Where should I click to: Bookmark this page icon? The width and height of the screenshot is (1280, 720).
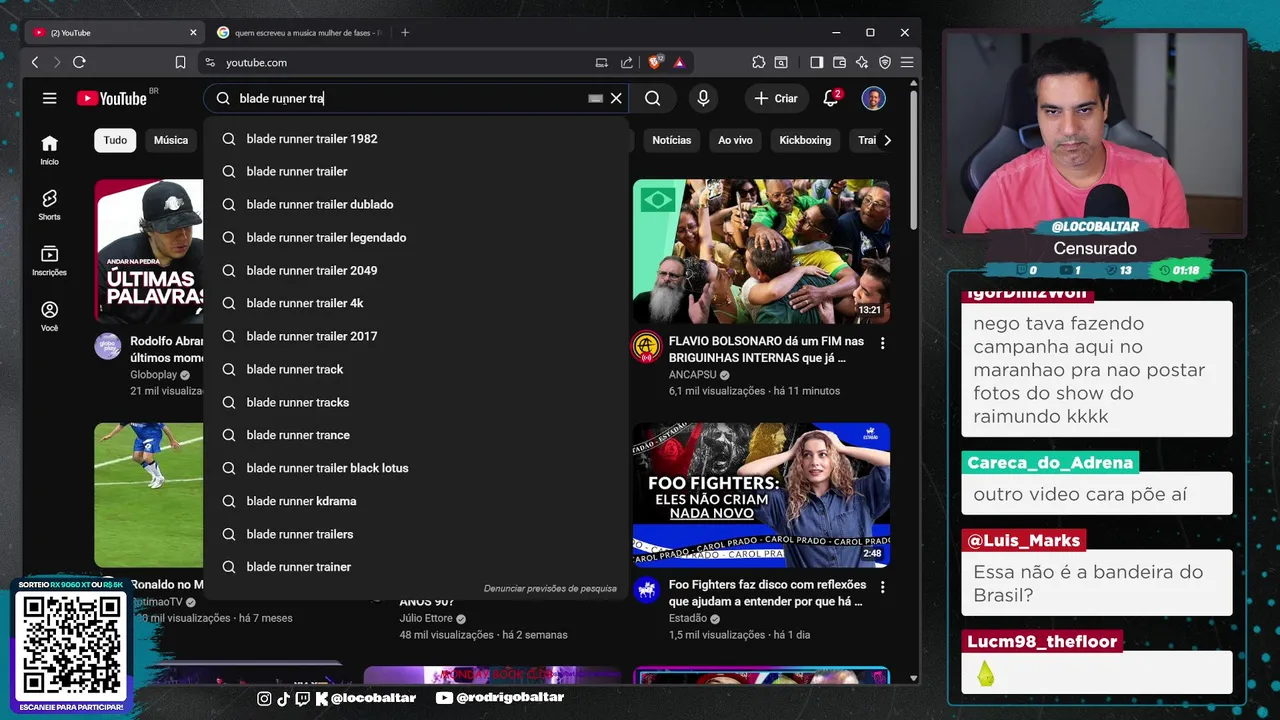[180, 62]
